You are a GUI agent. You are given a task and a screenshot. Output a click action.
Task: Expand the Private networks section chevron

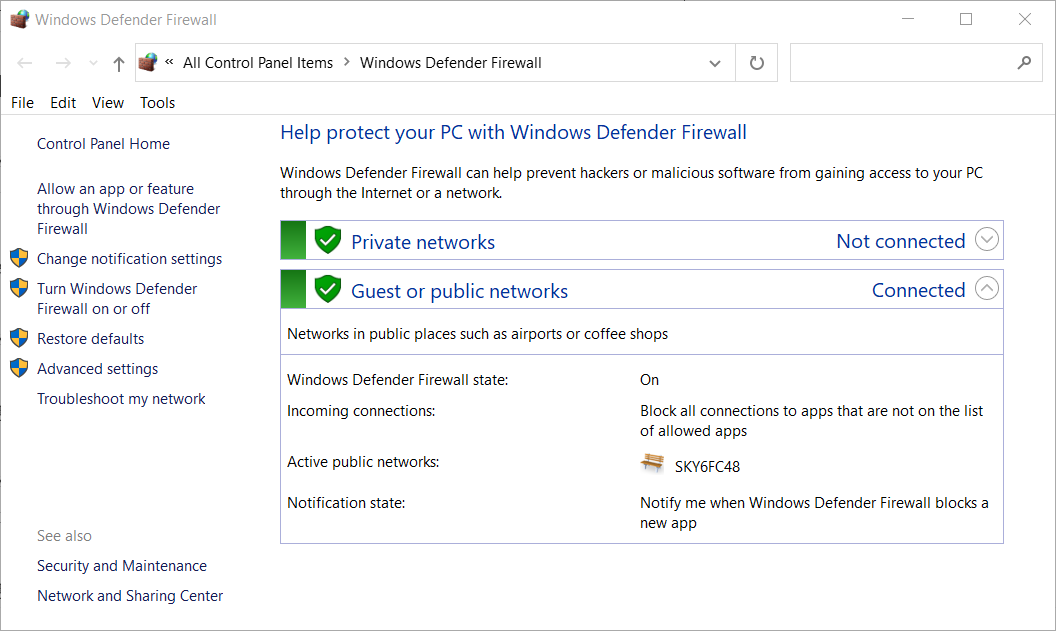[x=987, y=239]
